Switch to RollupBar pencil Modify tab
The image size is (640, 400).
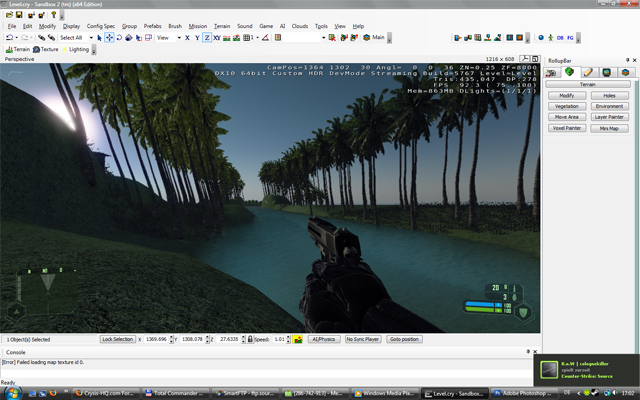pos(588,73)
